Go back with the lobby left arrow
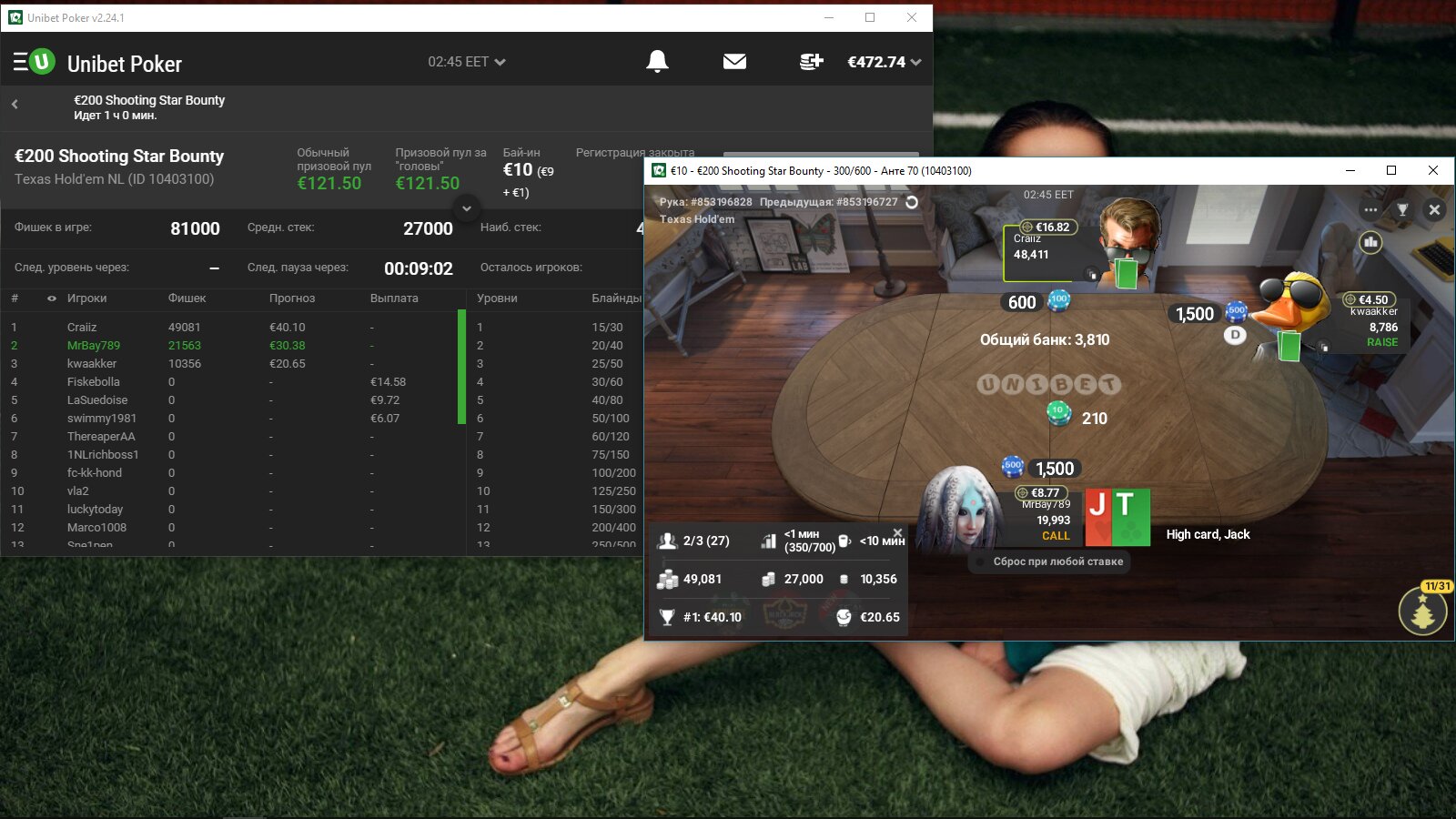Image resolution: width=1456 pixels, height=819 pixels. point(15,104)
